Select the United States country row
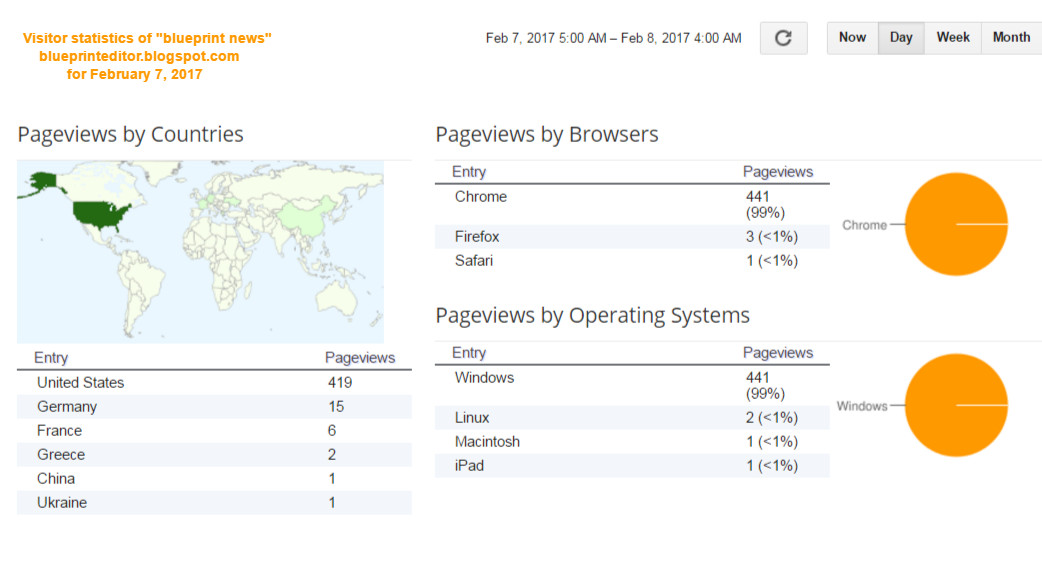 pos(214,383)
